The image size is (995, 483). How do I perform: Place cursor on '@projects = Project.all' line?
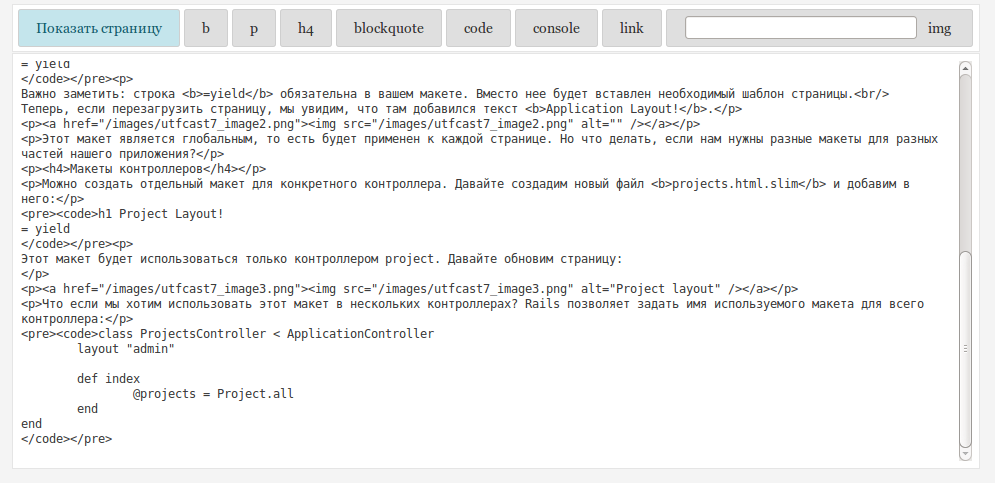pos(213,394)
